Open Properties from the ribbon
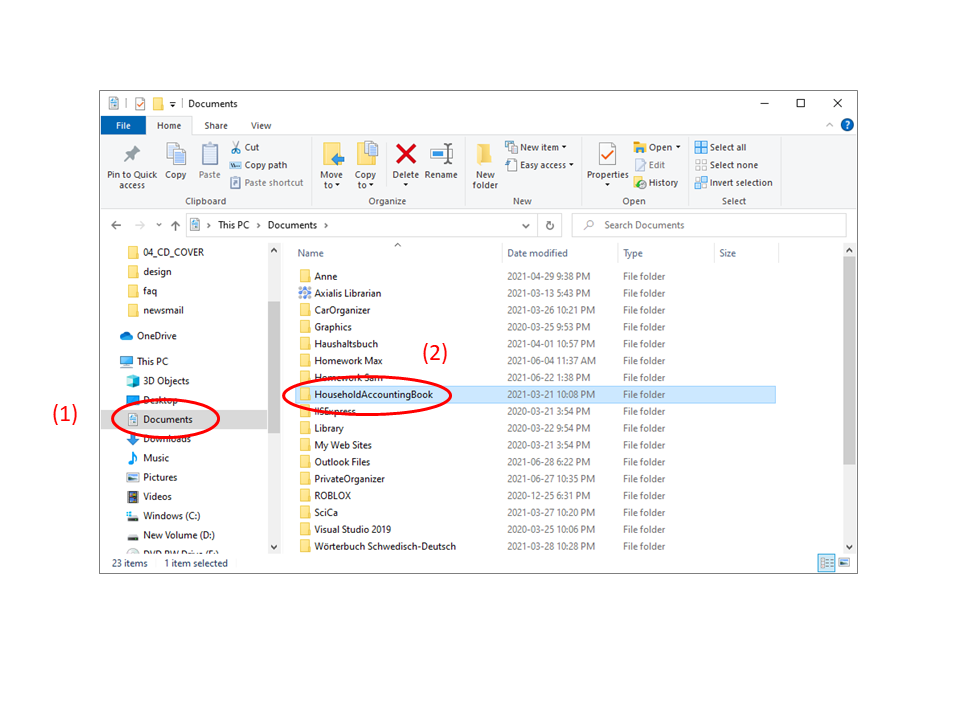 pyautogui.click(x=607, y=158)
